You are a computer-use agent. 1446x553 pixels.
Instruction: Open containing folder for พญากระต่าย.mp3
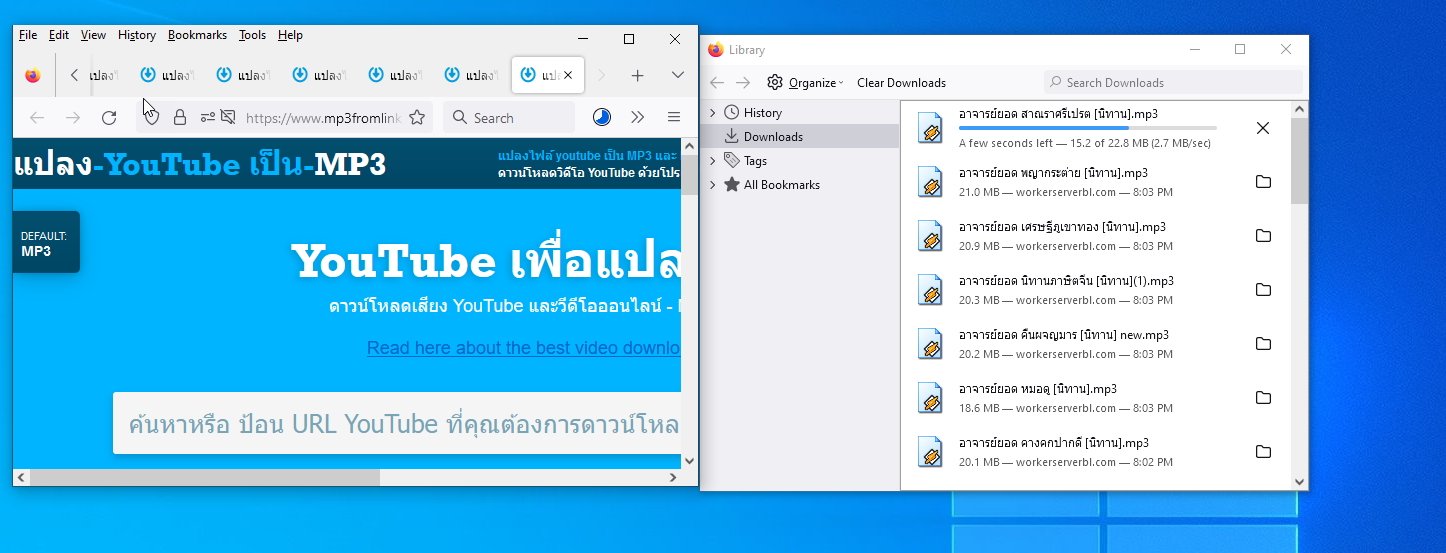[x=1263, y=182]
